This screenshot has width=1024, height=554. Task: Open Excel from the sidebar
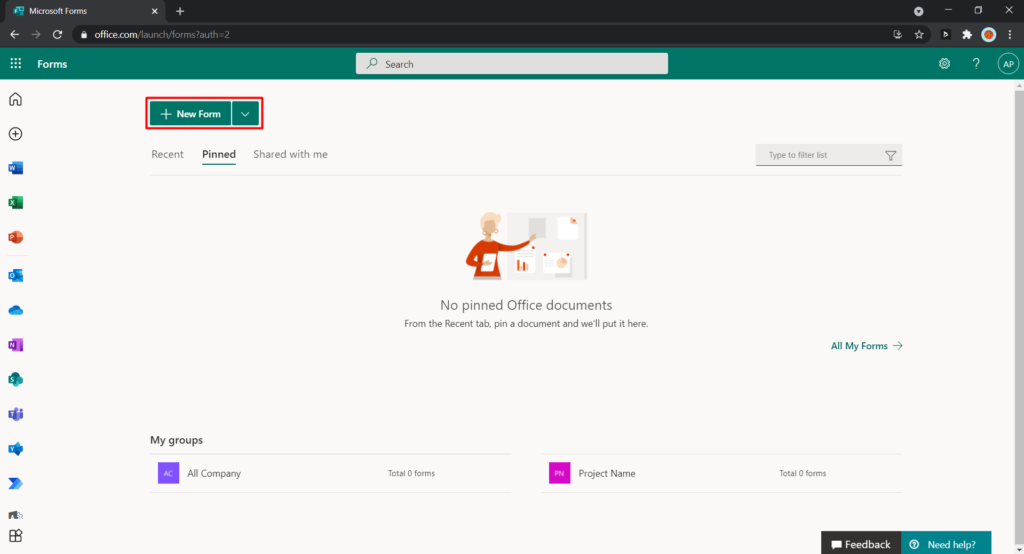coord(16,203)
